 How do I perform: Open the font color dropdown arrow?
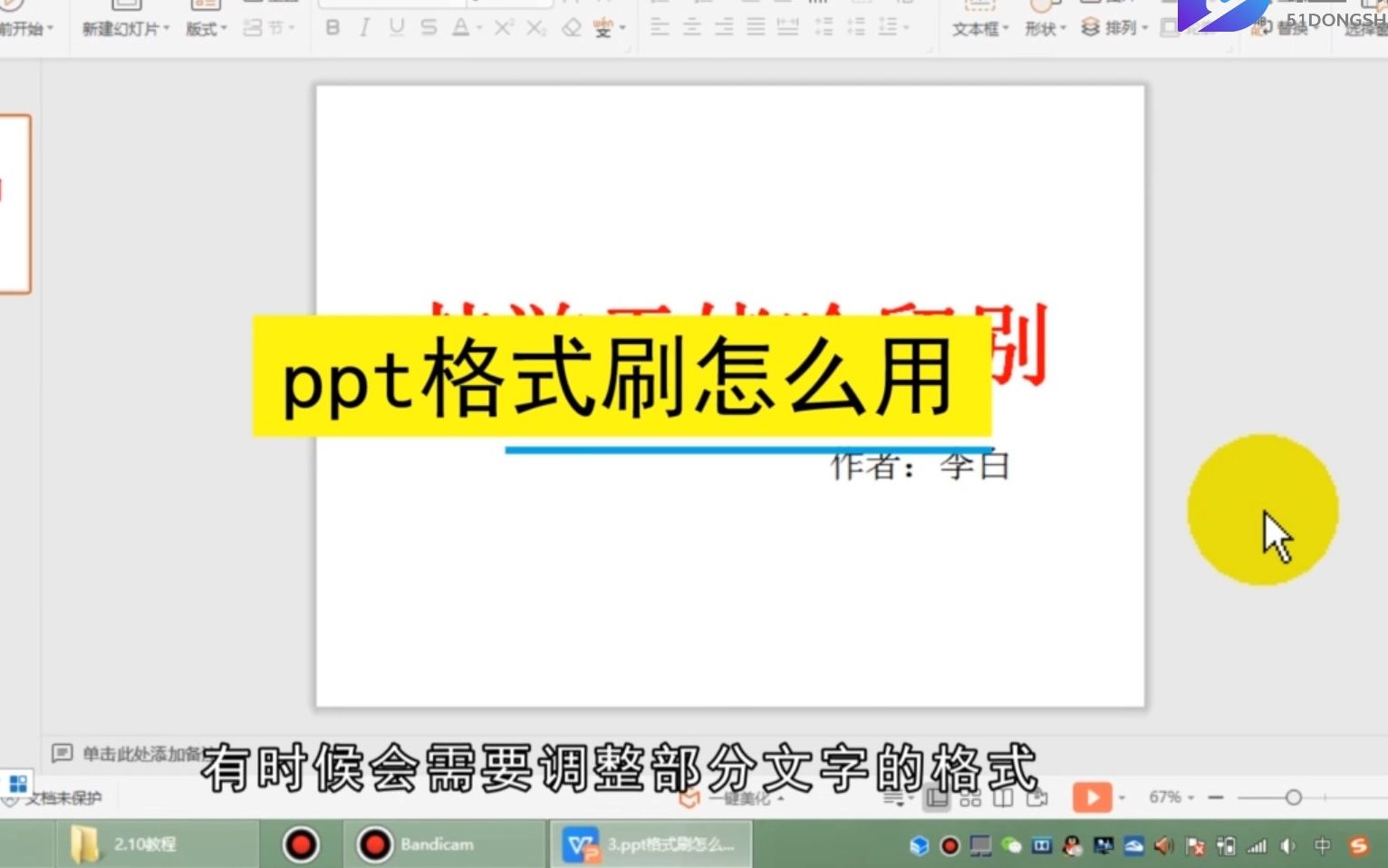[479, 29]
